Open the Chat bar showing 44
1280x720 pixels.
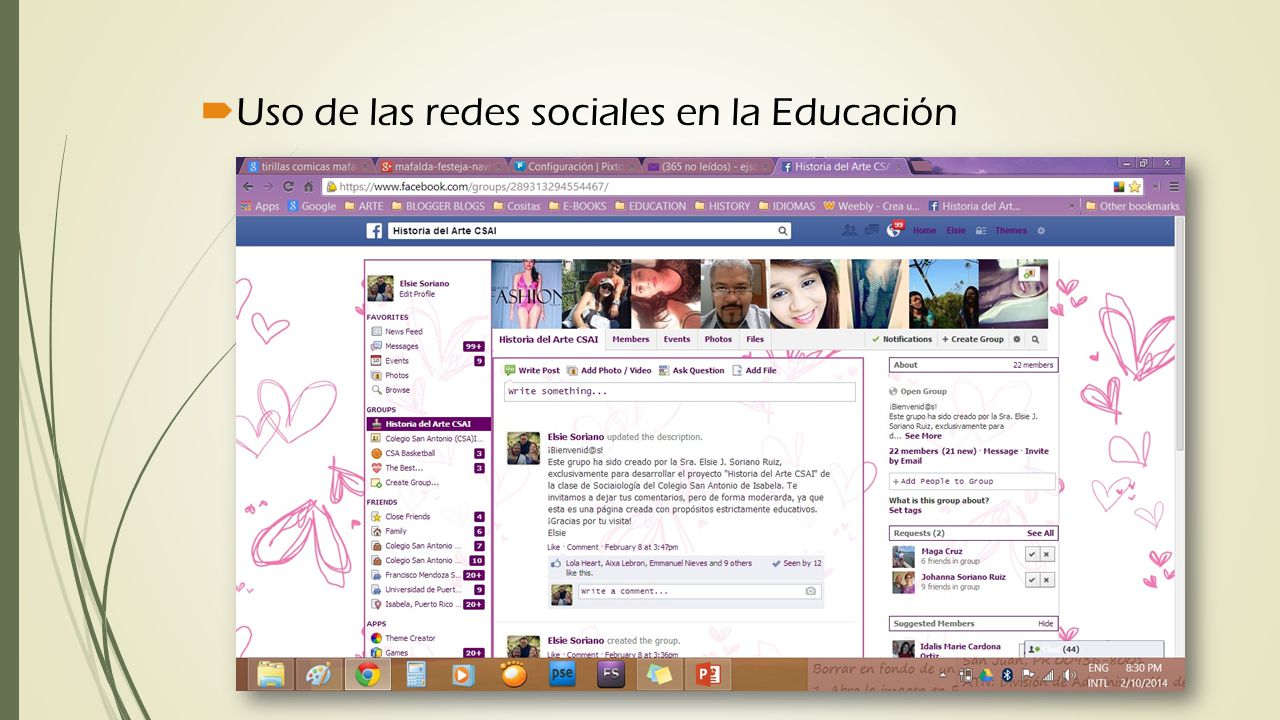click(1093, 649)
